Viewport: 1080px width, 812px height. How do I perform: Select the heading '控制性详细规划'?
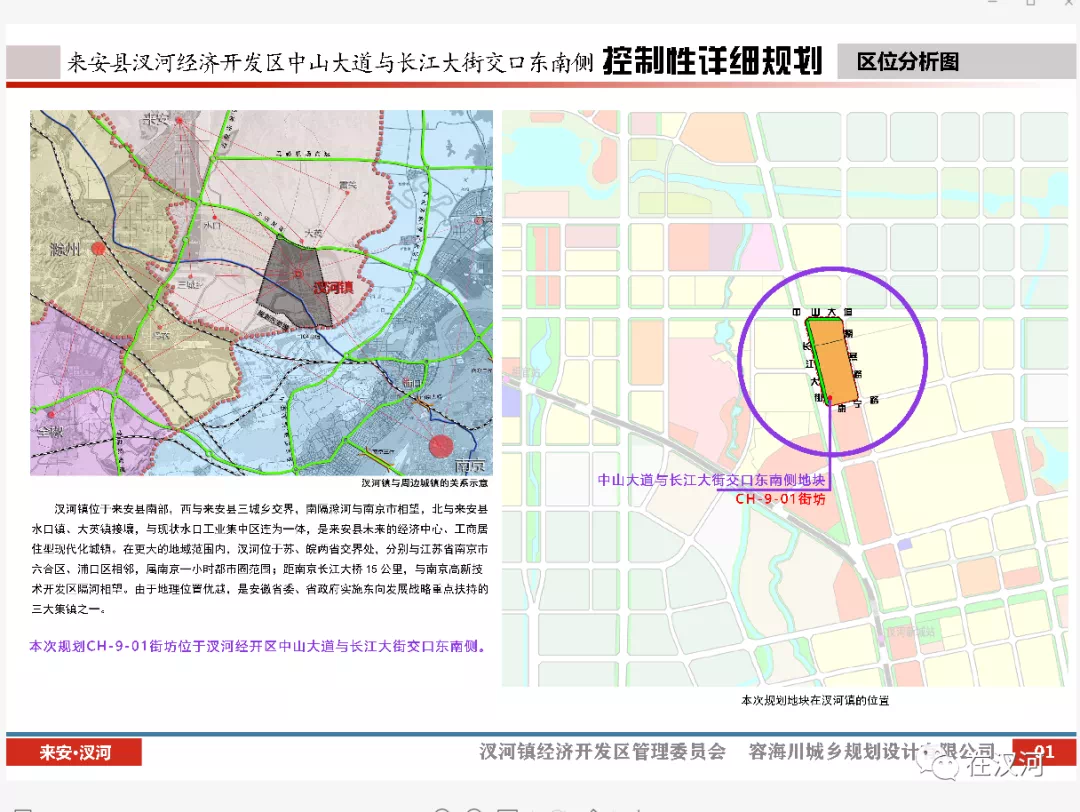click(712, 61)
